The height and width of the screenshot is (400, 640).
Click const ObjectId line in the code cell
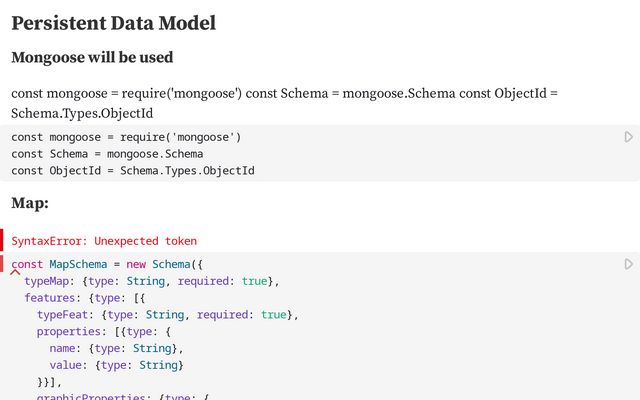(133, 171)
